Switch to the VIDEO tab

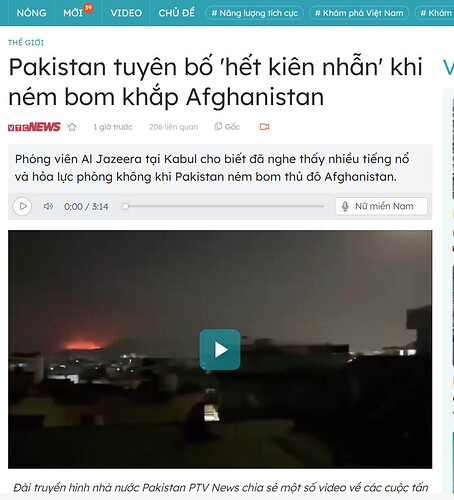pyautogui.click(x=126, y=13)
